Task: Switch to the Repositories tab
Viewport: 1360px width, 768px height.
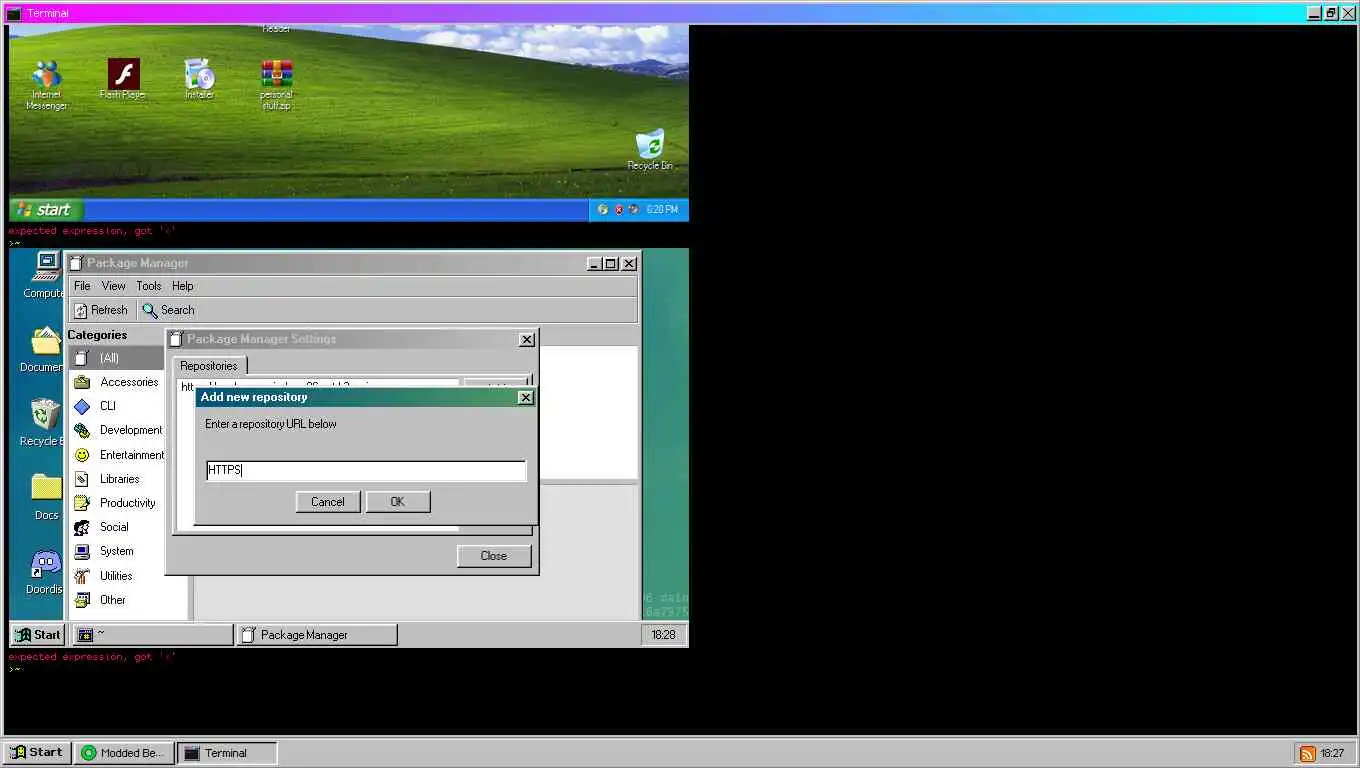Action: click(x=209, y=366)
